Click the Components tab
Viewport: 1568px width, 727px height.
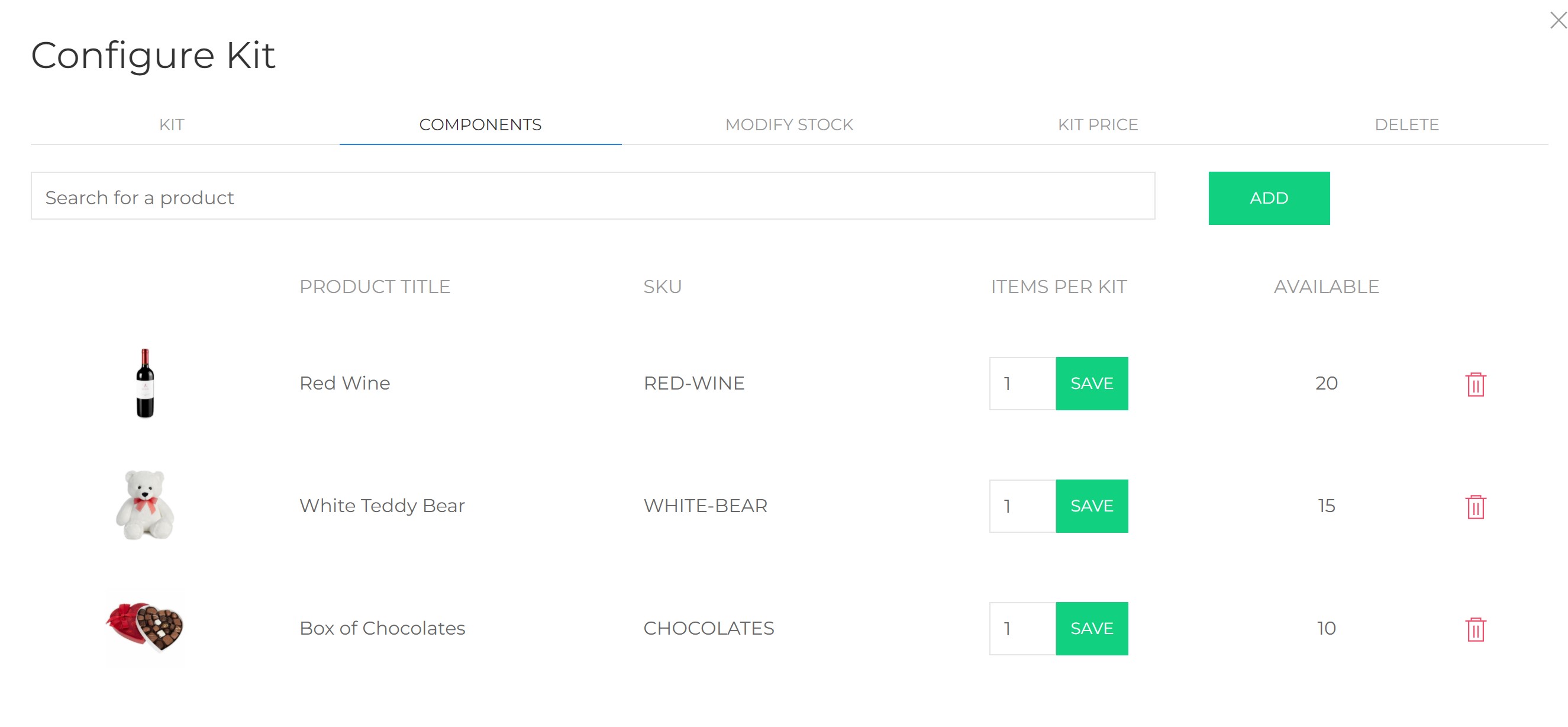tap(480, 125)
